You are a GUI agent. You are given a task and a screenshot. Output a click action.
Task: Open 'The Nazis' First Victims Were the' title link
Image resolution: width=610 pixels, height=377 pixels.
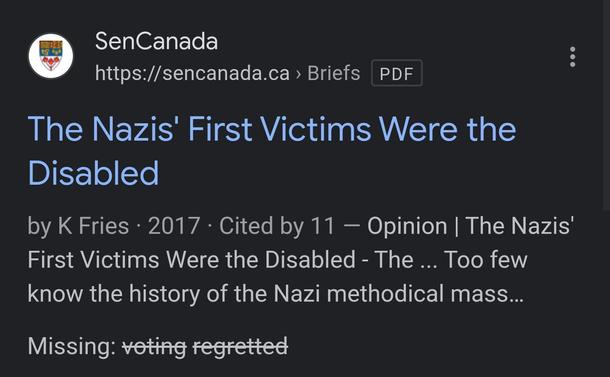(x=272, y=129)
